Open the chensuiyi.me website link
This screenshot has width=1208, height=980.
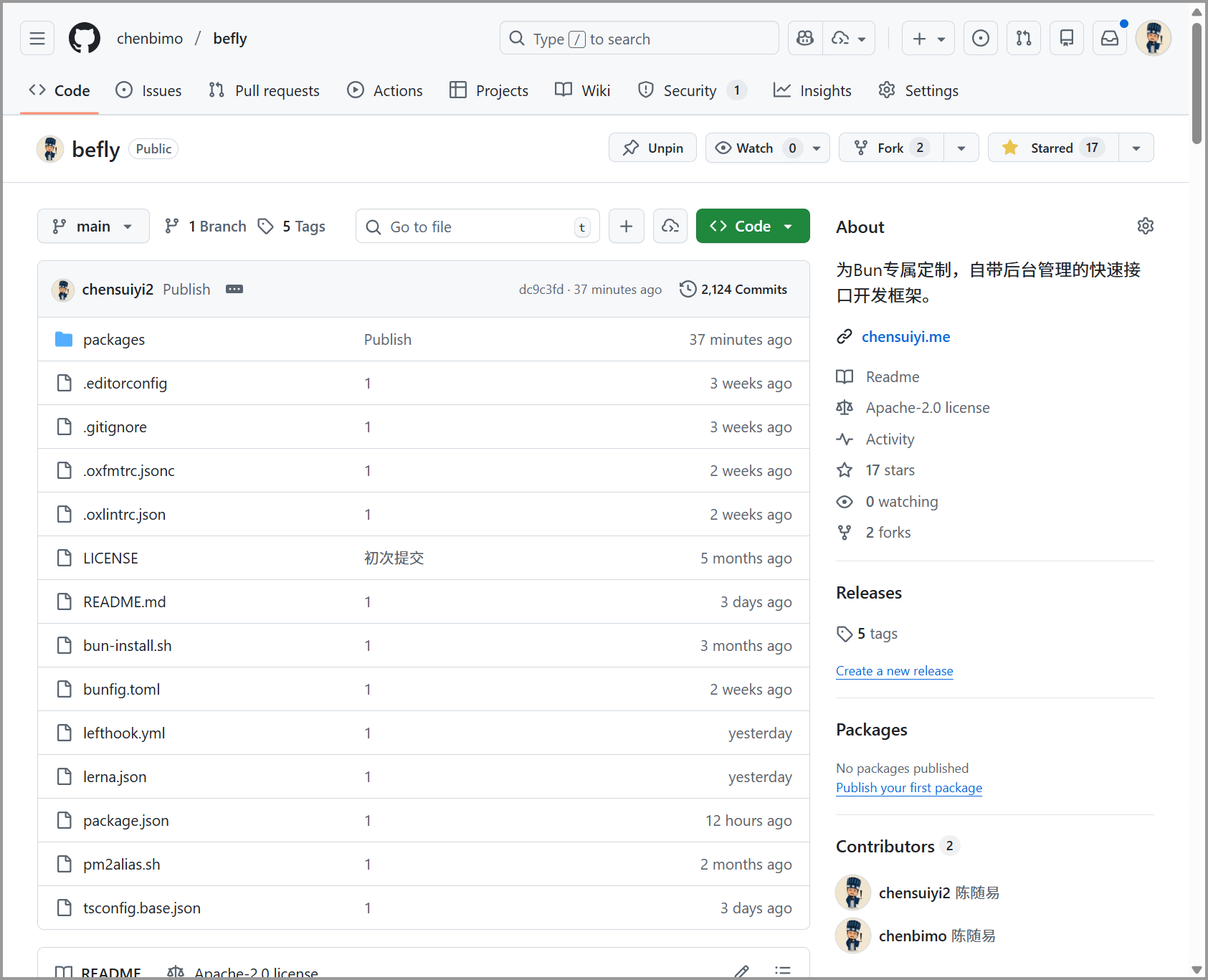(x=906, y=337)
